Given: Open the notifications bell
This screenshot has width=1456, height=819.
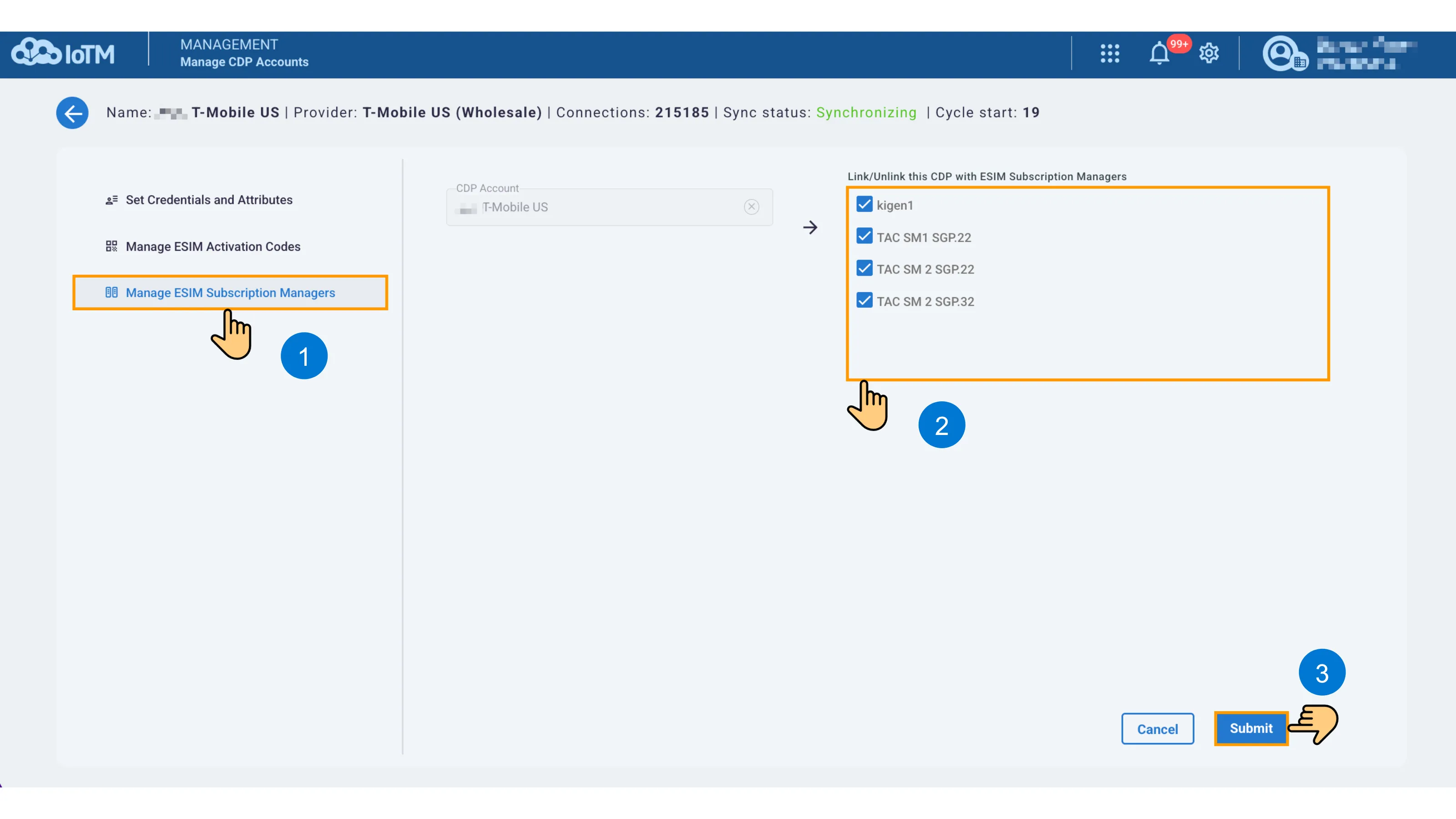Looking at the screenshot, I should pos(1159,54).
